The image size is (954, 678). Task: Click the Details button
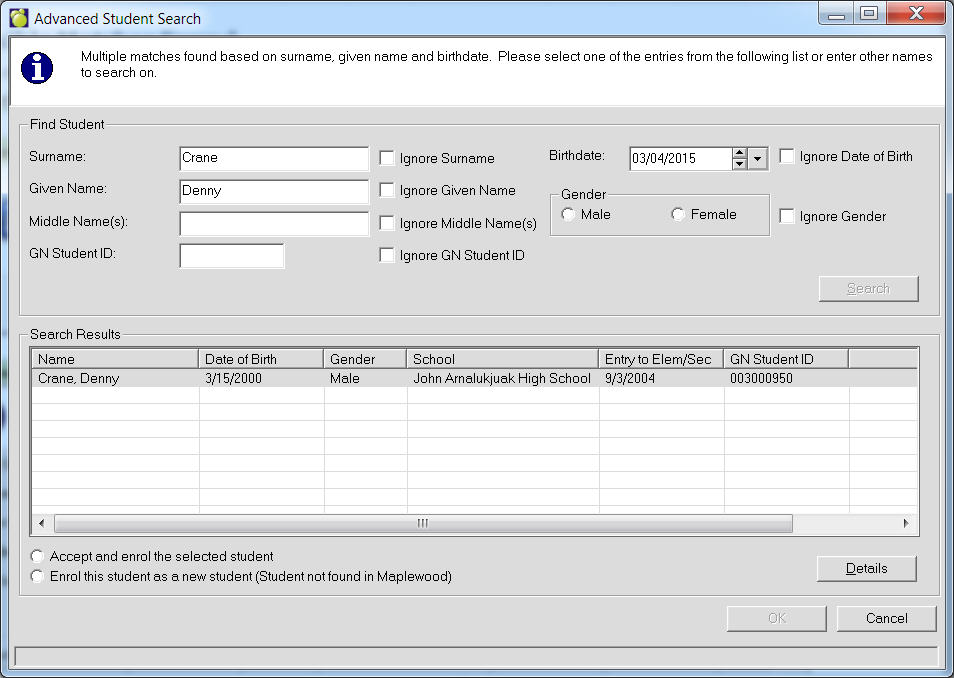pyautogui.click(x=866, y=568)
